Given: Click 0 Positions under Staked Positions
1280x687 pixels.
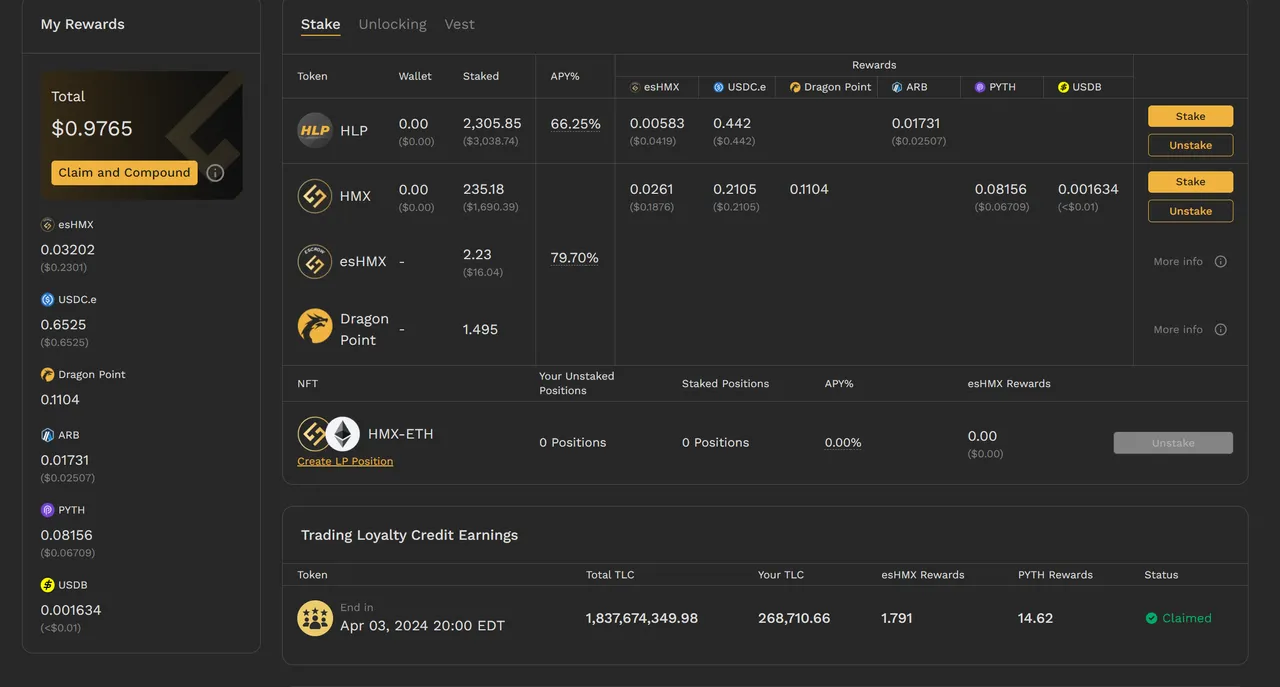Looking at the screenshot, I should 716,443.
